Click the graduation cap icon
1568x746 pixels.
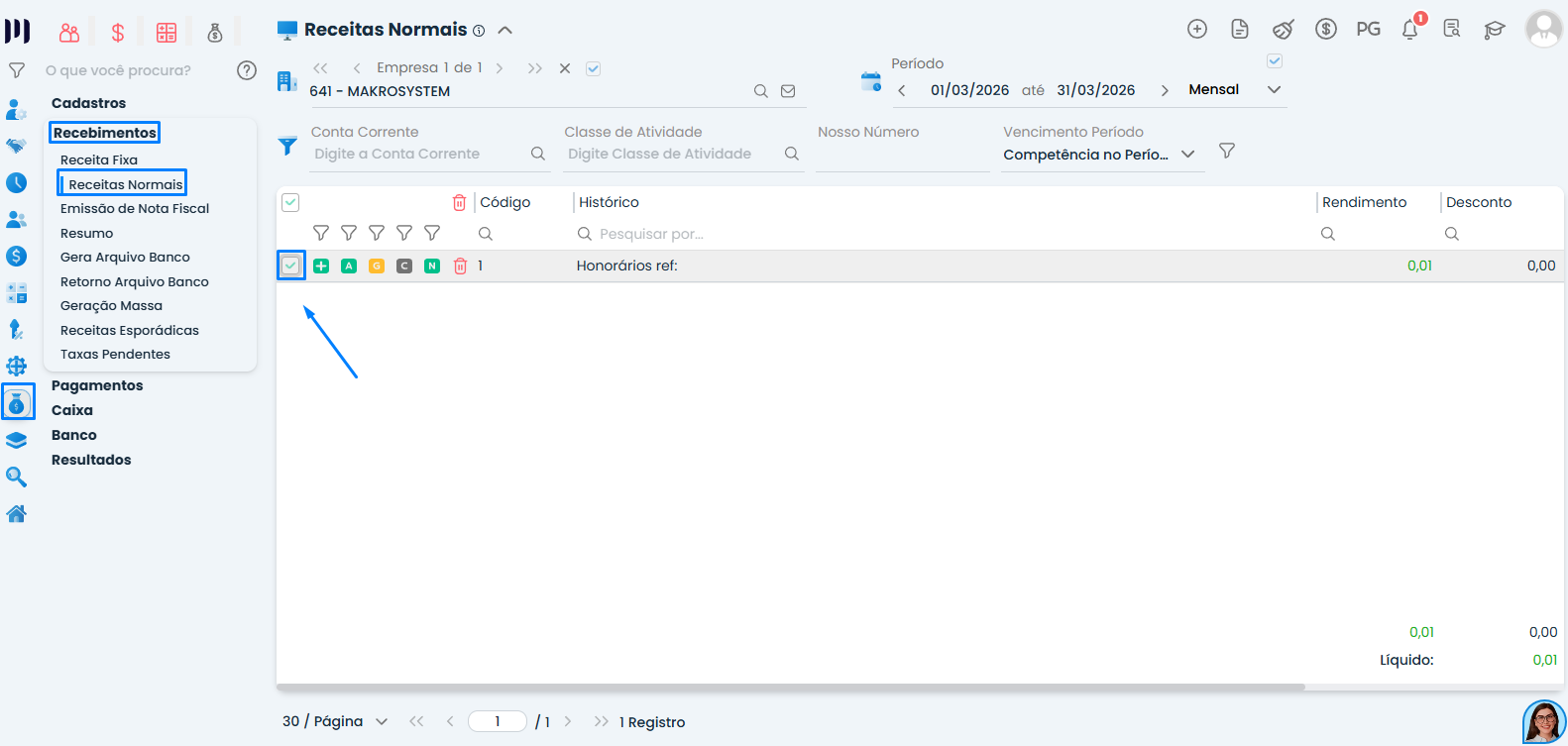click(x=1495, y=30)
